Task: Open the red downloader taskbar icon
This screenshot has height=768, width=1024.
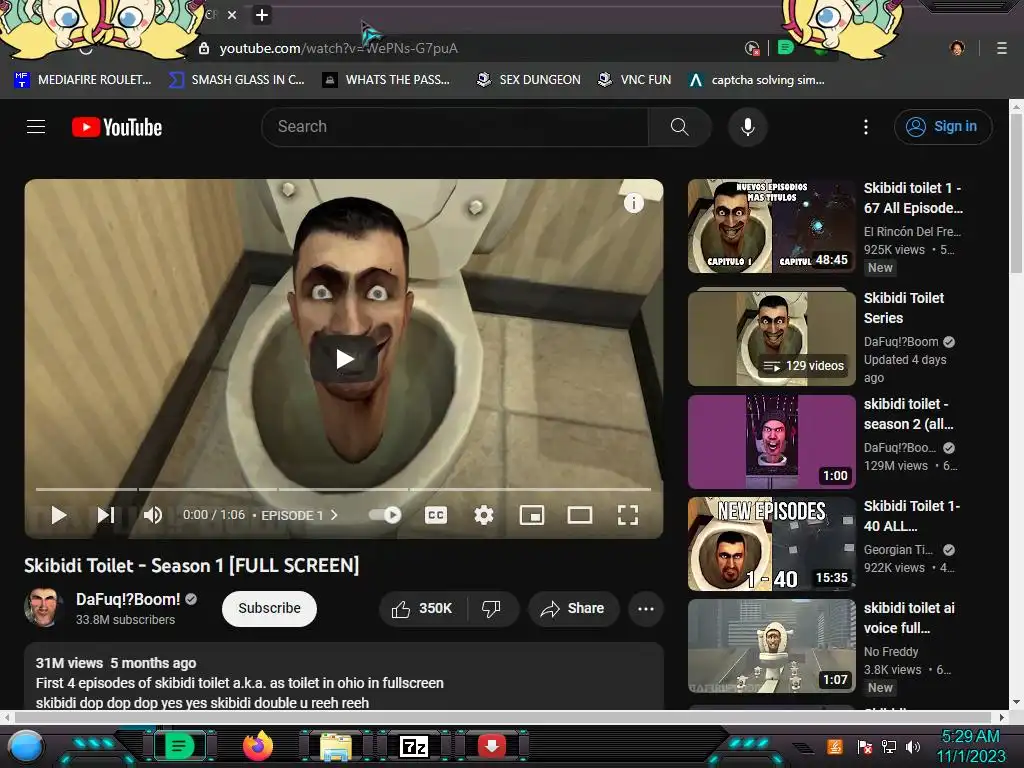Action: coord(492,746)
